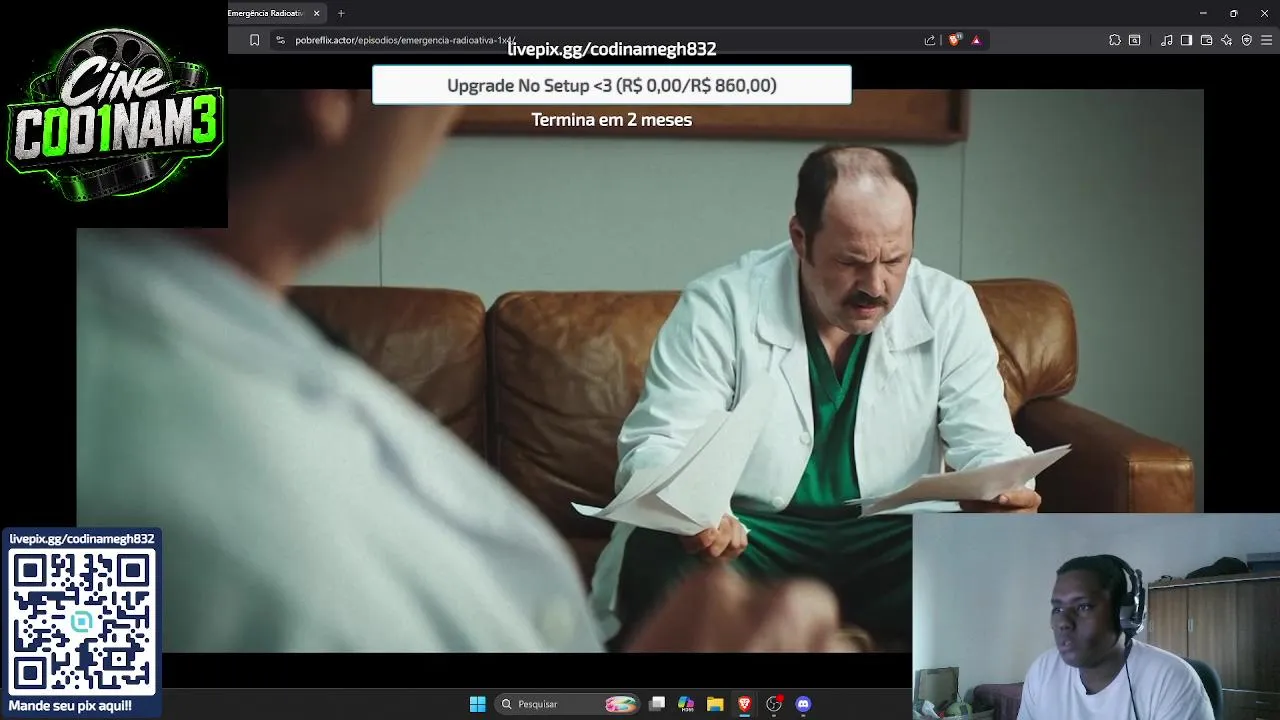Open Brave Wallet icon

pyautogui.click(x=1206, y=40)
